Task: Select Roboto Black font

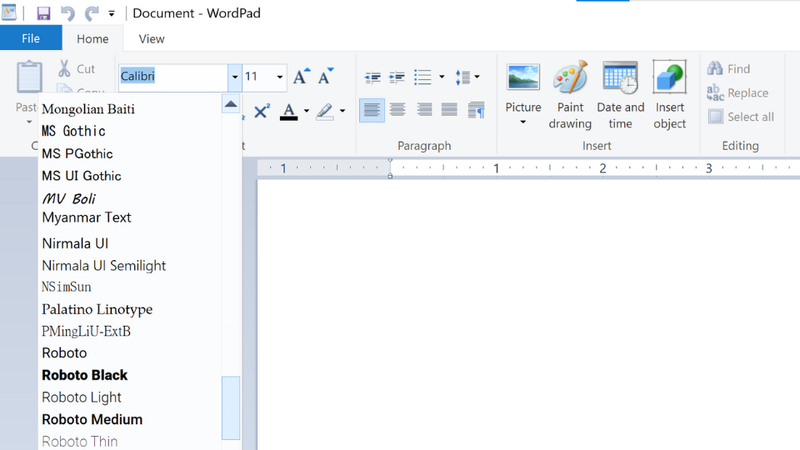Action: (x=85, y=375)
